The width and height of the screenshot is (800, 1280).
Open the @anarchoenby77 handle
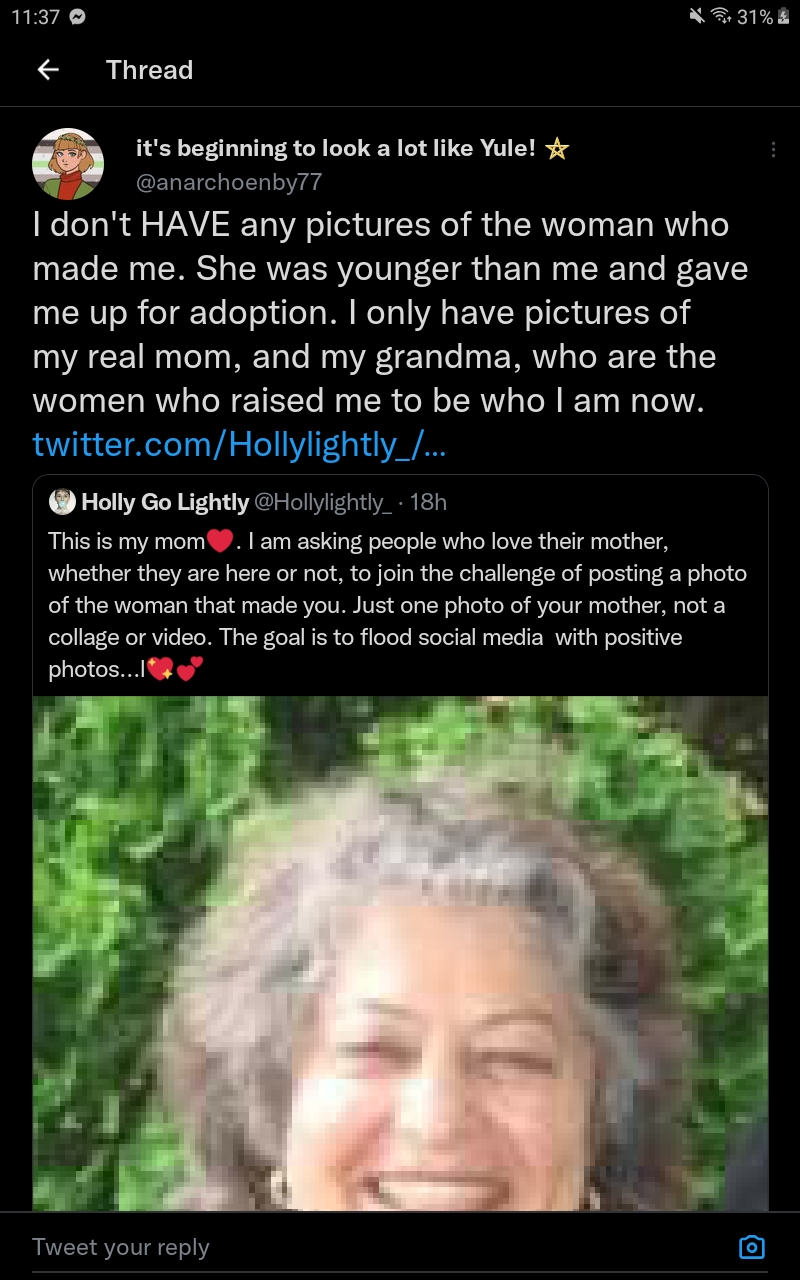(228, 182)
